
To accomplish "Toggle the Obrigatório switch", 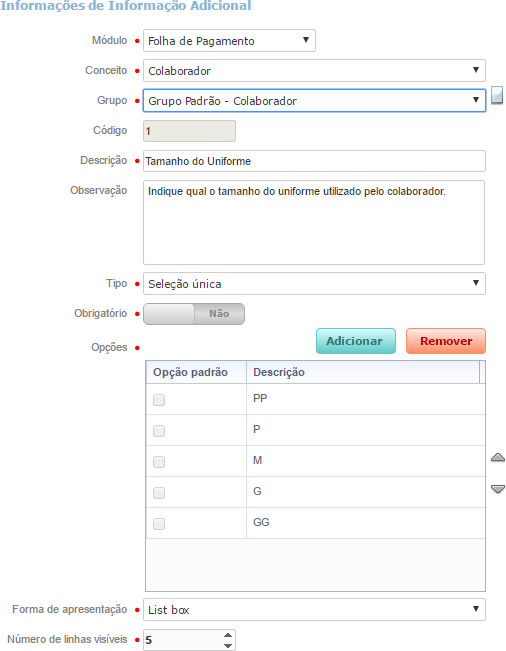I will coord(194,314).
